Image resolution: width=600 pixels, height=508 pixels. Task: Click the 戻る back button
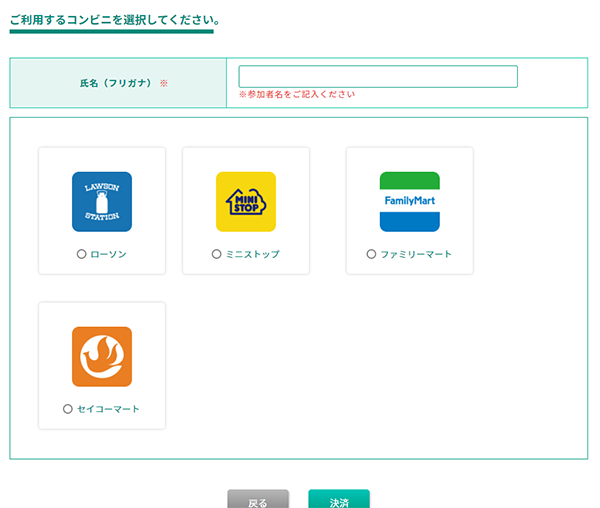[258, 500]
